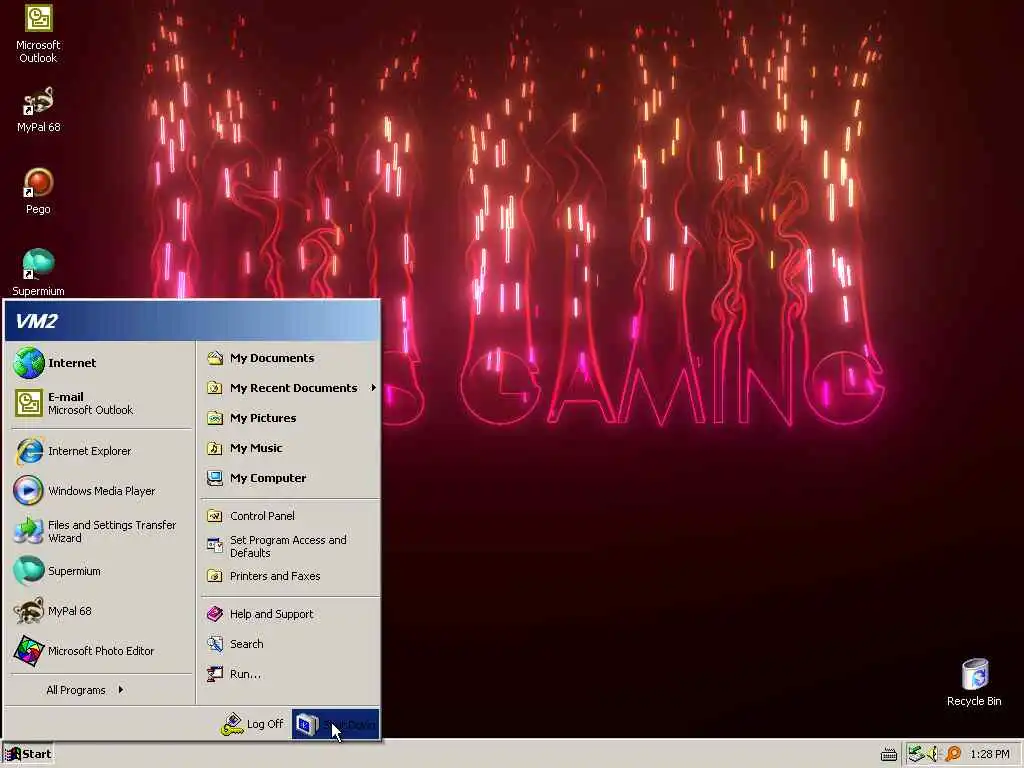The width and height of the screenshot is (1024, 768).
Task: Open MyPal 68 desktop shortcut
Action: (x=38, y=109)
